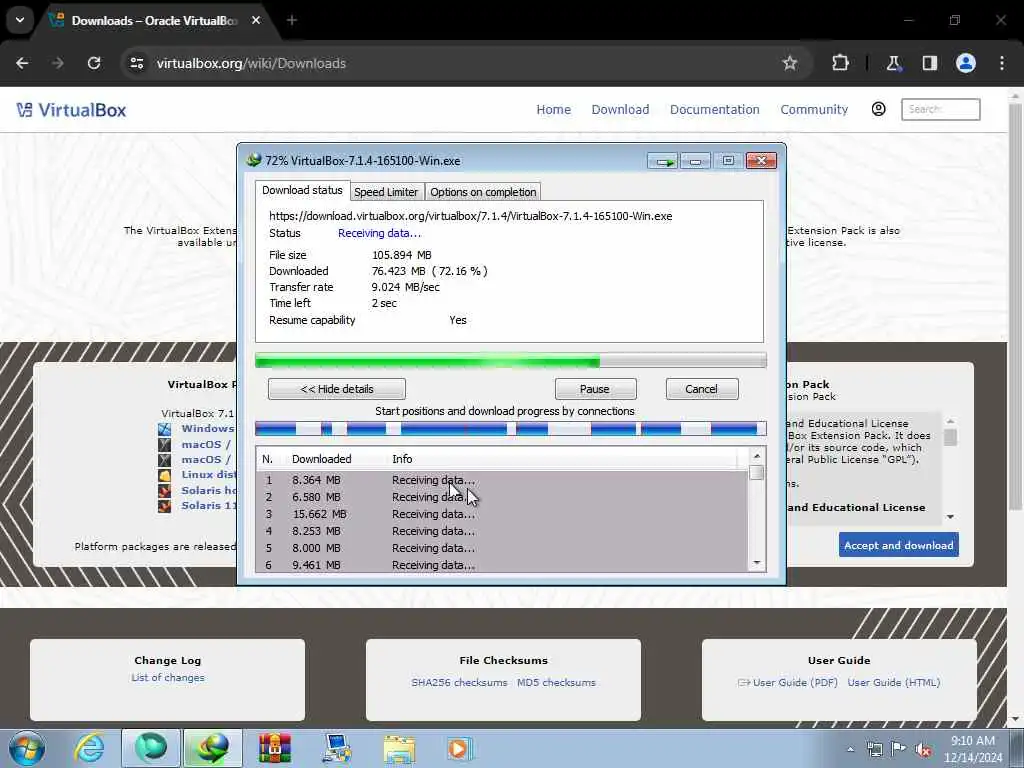
Task: Click the green download progress bar
Action: [x=511, y=360]
